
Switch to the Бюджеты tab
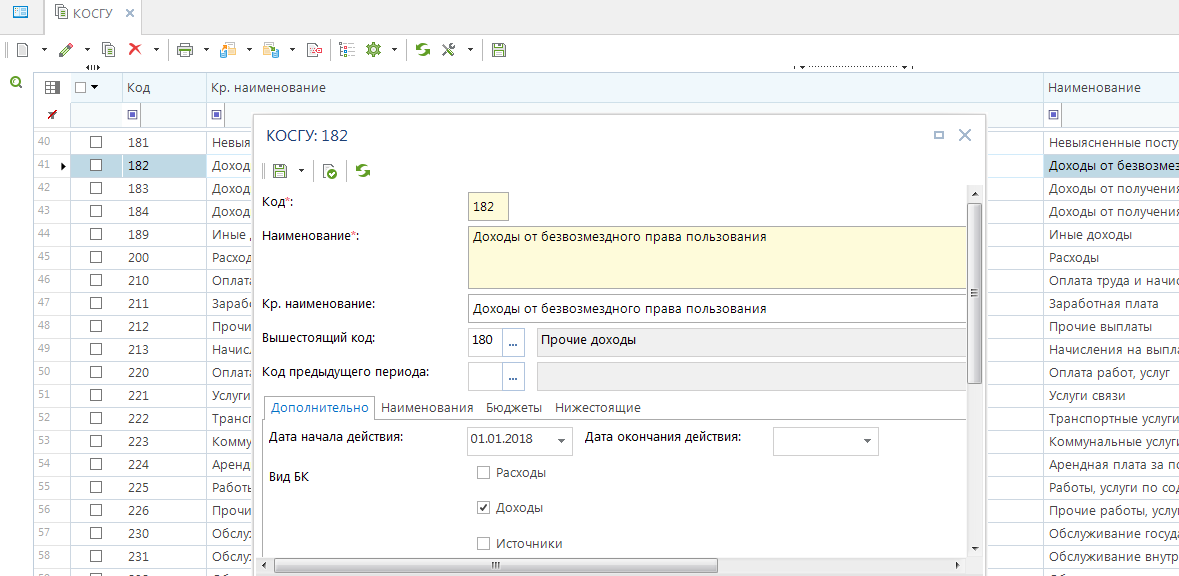point(514,408)
